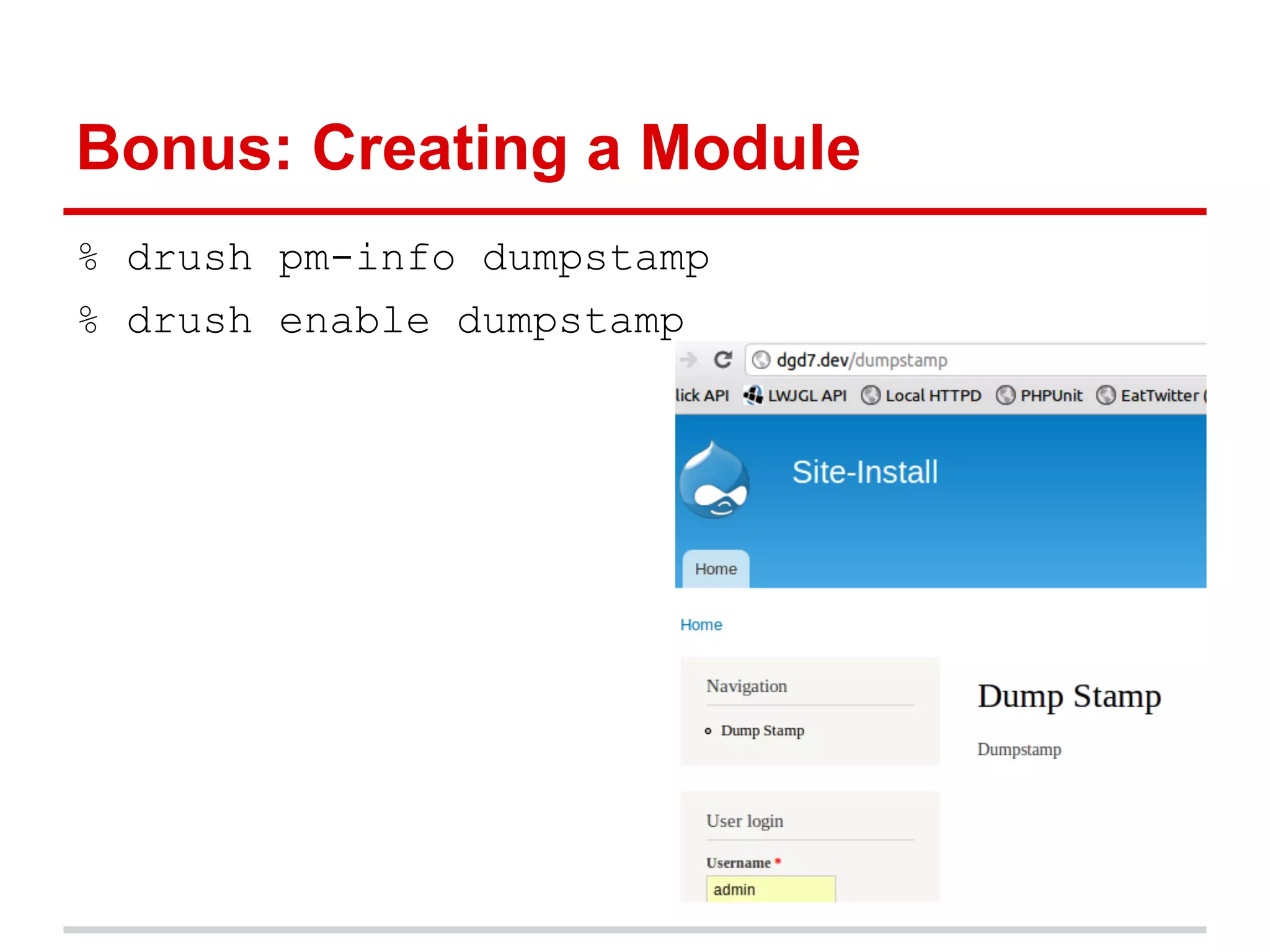Click the Dumpstamp body text
This screenshot has width=1270, height=952.
(1019, 750)
